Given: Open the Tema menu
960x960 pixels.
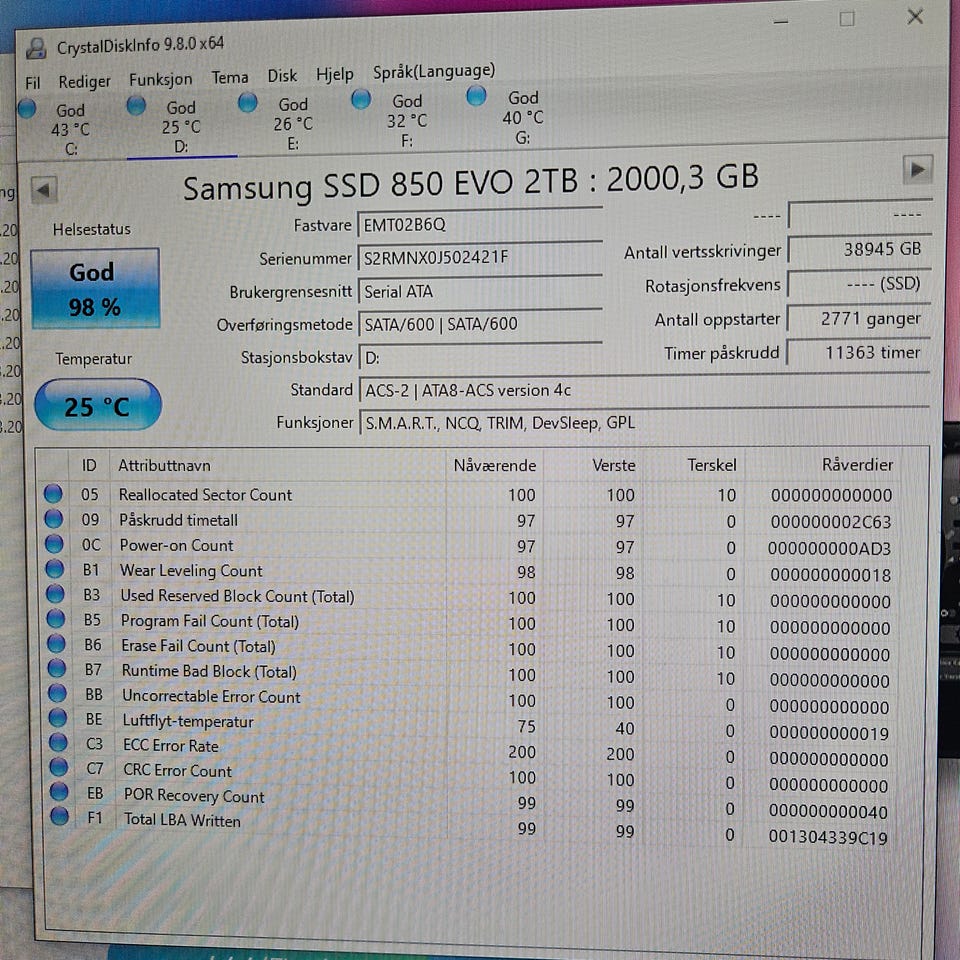Looking at the screenshot, I should (x=230, y=78).
